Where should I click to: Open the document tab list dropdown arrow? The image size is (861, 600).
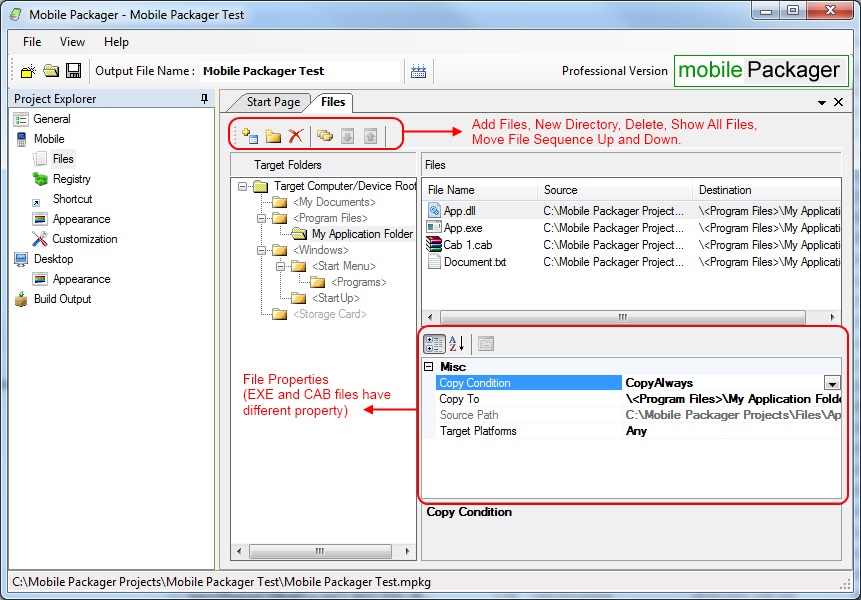[x=822, y=103]
